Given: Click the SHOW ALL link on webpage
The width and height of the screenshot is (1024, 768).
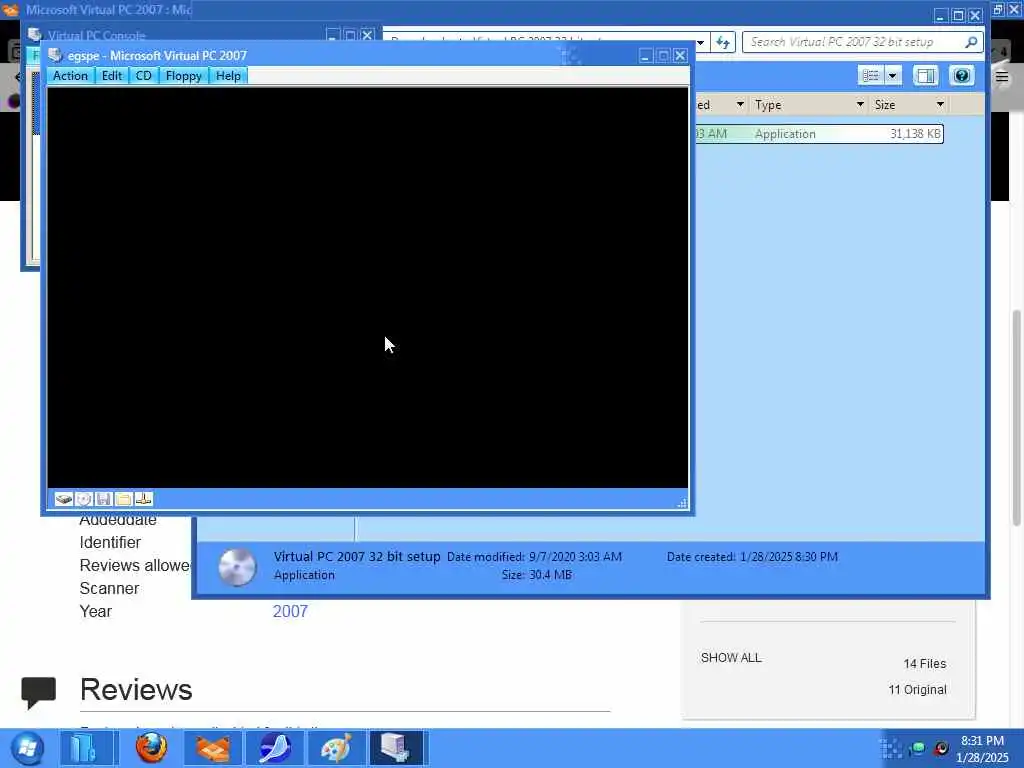Looking at the screenshot, I should pos(731,658).
